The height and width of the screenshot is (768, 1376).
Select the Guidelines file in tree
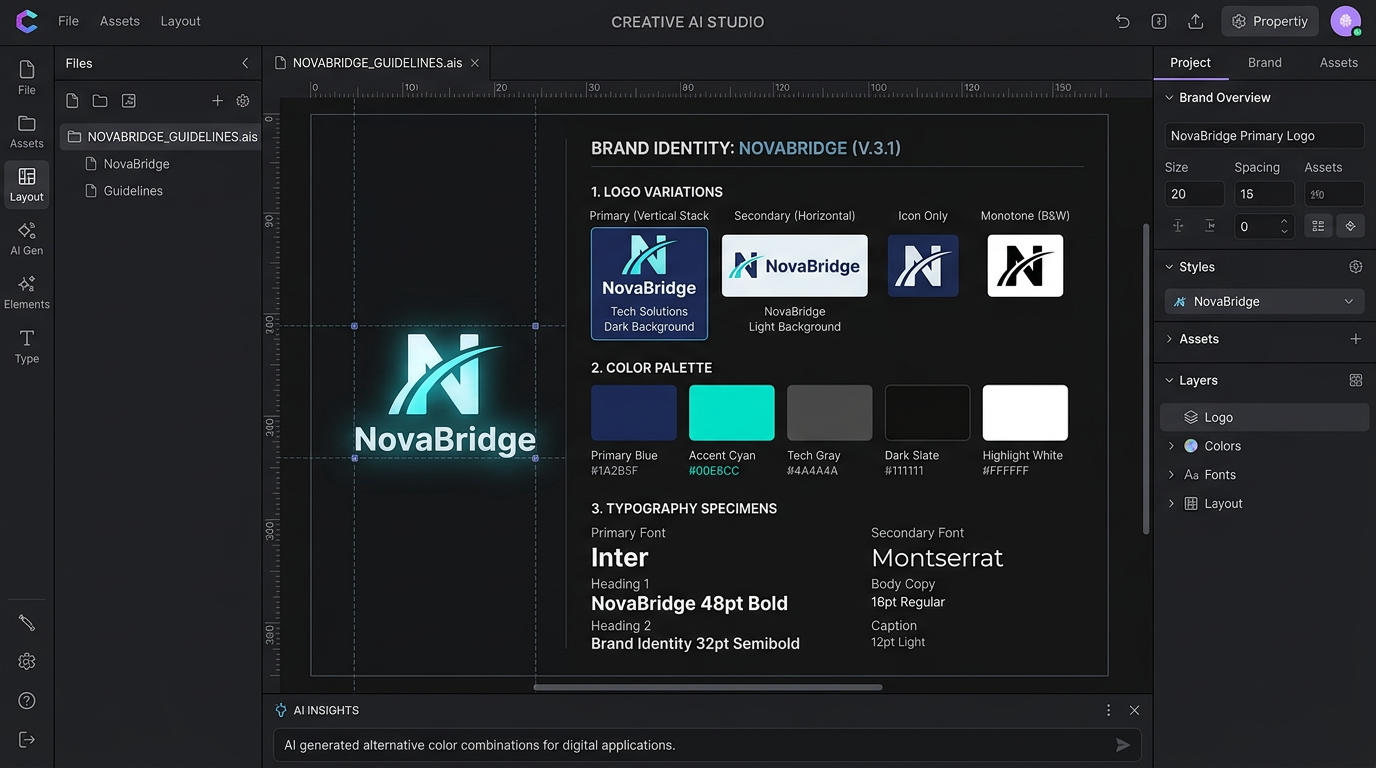coord(133,191)
